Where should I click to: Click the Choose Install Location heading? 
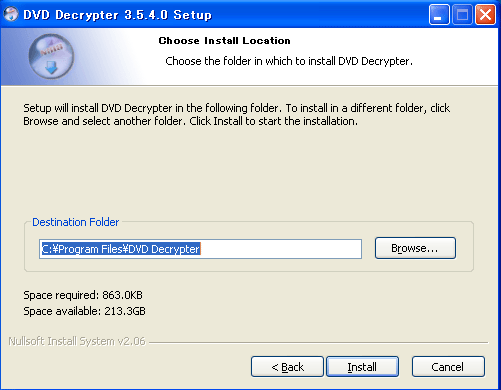(x=224, y=41)
